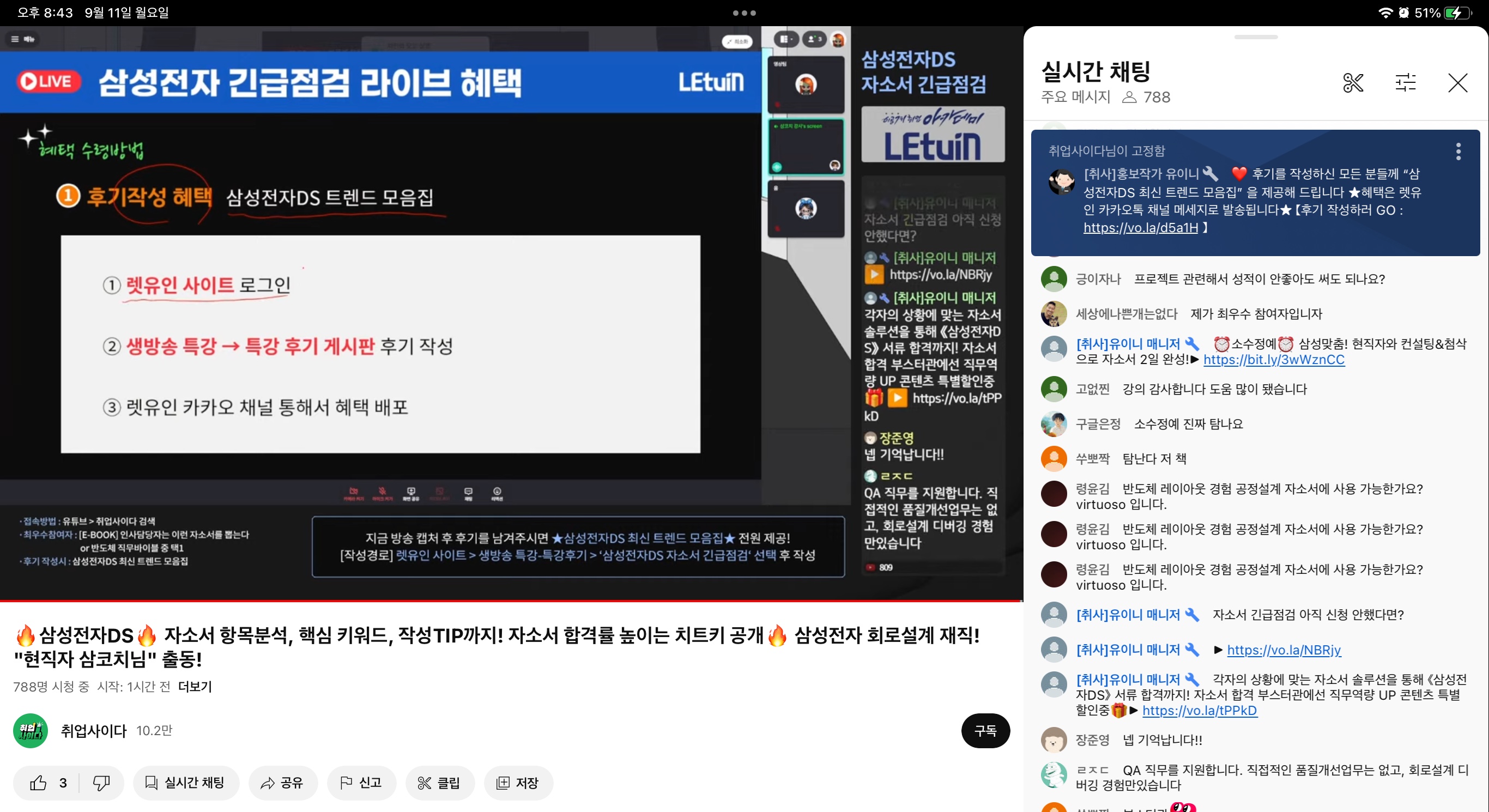This screenshot has width=1489, height=812.
Task: Select 쑤뽀짝's message 탐난다 저 책
Action: pos(1154,459)
